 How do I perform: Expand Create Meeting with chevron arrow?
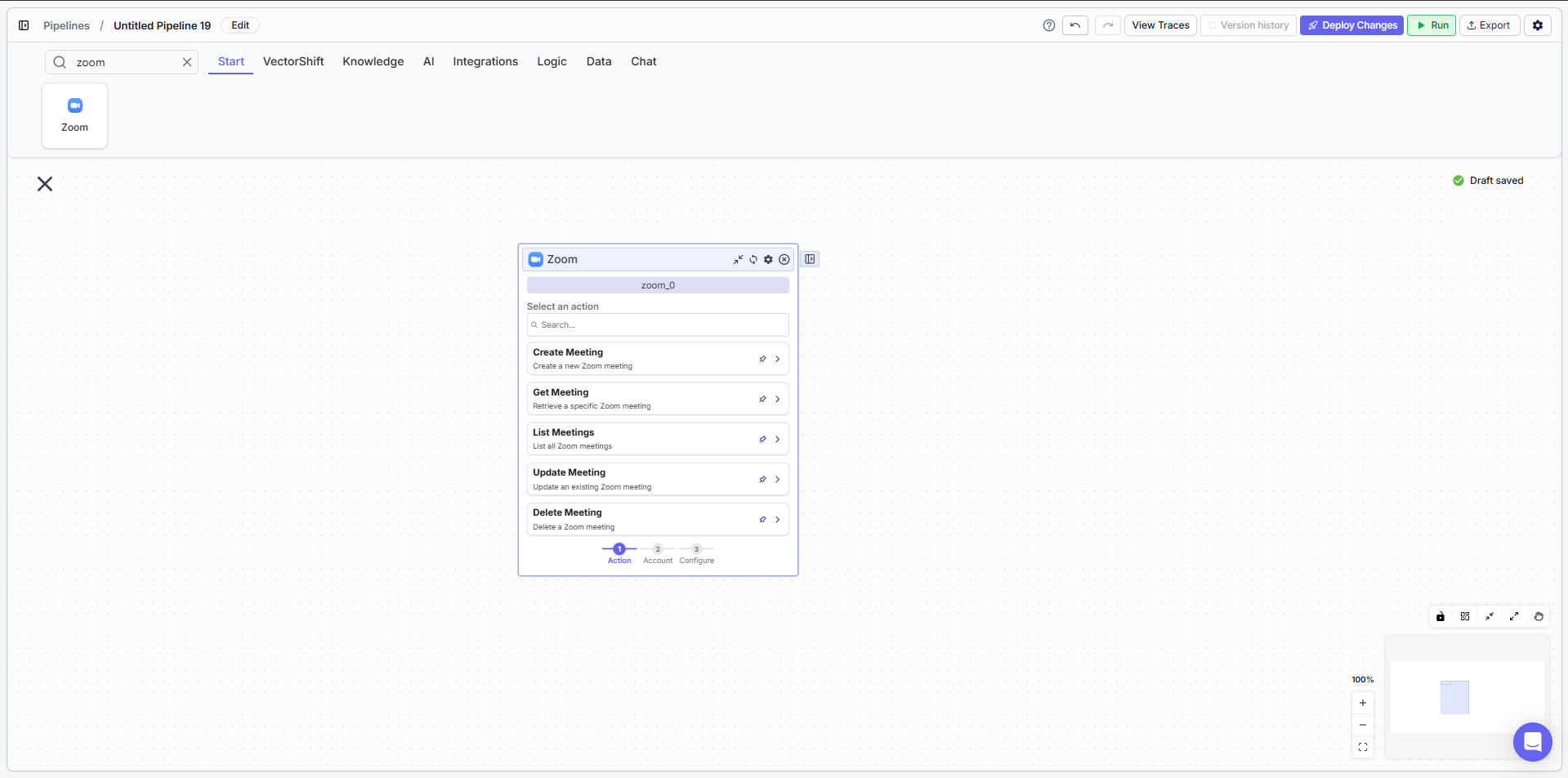pos(778,359)
